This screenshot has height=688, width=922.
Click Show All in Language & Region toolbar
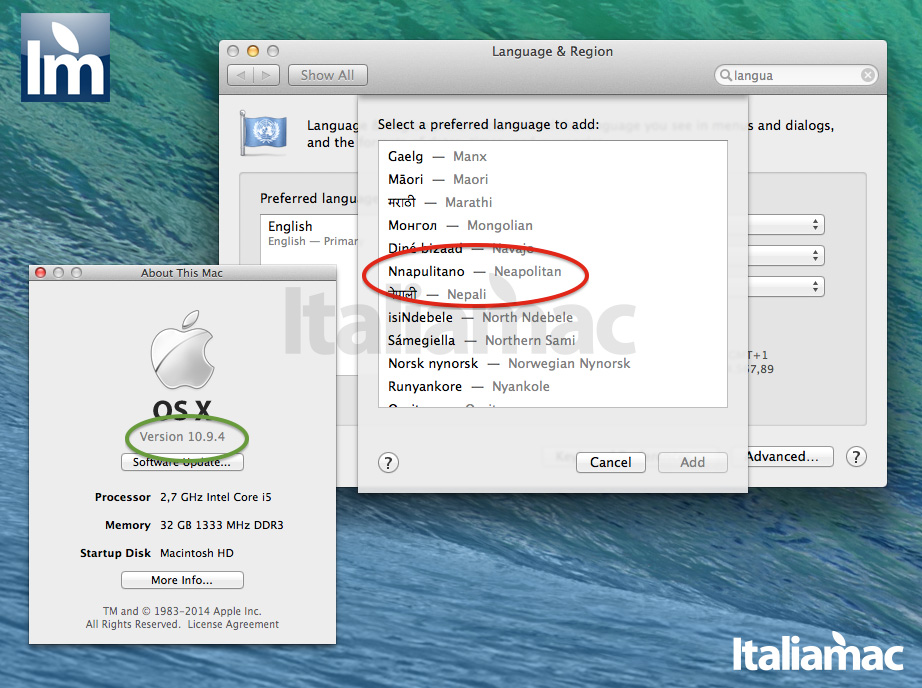328,75
